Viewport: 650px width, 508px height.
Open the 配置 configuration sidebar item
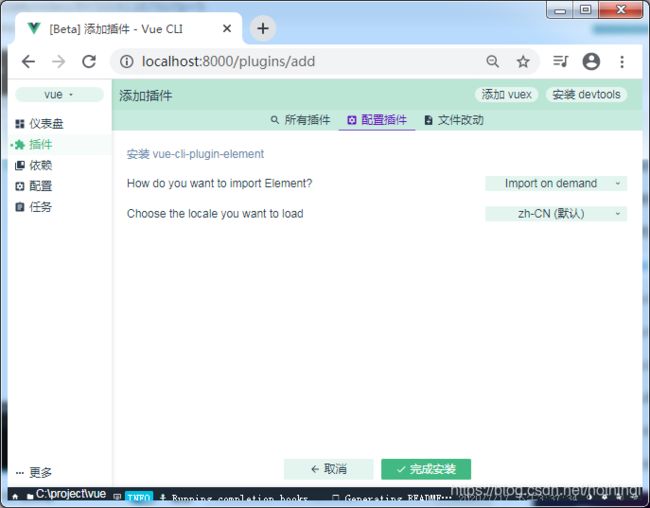pos(34,186)
